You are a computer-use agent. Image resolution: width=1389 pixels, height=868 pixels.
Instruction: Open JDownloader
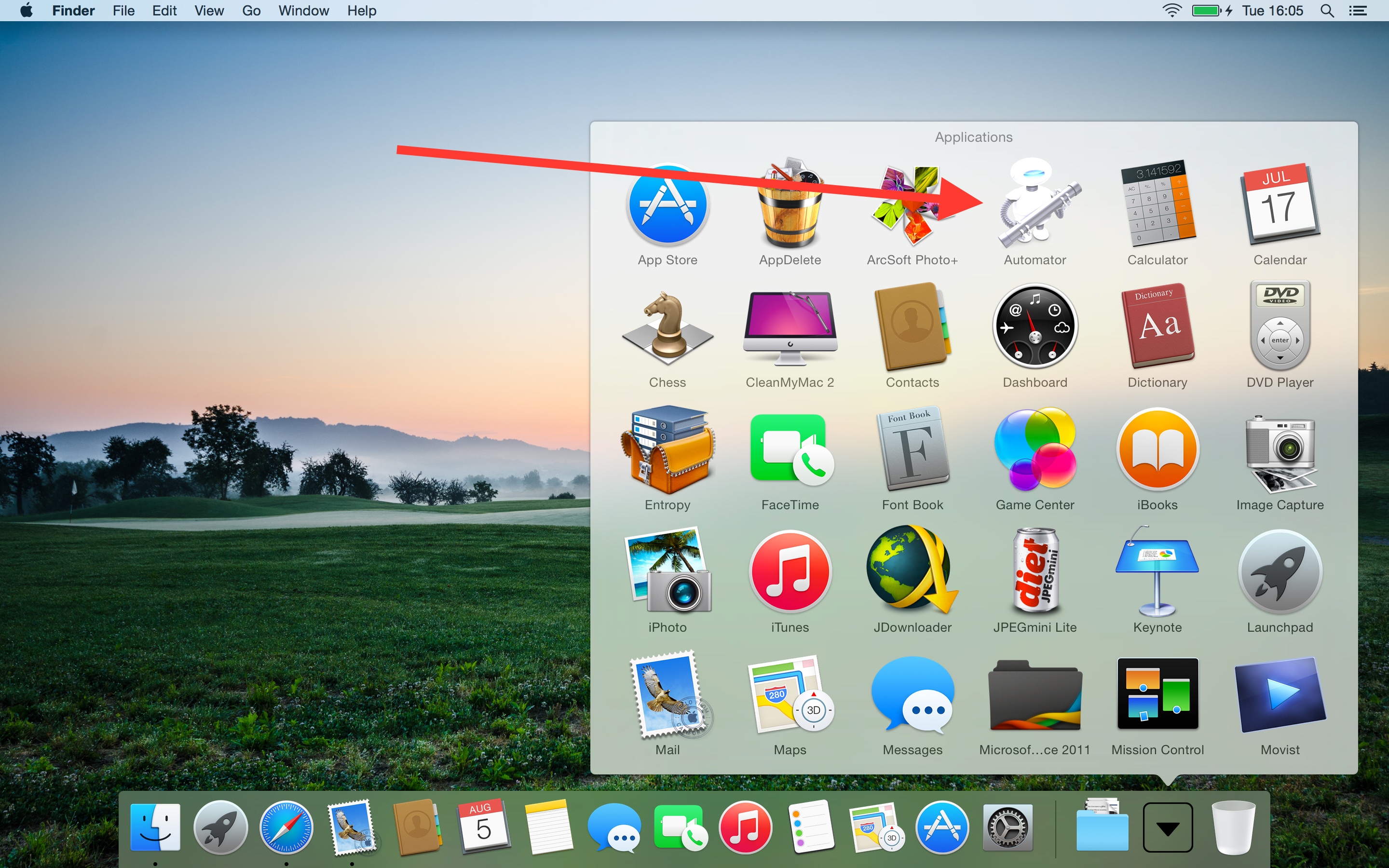point(912,570)
